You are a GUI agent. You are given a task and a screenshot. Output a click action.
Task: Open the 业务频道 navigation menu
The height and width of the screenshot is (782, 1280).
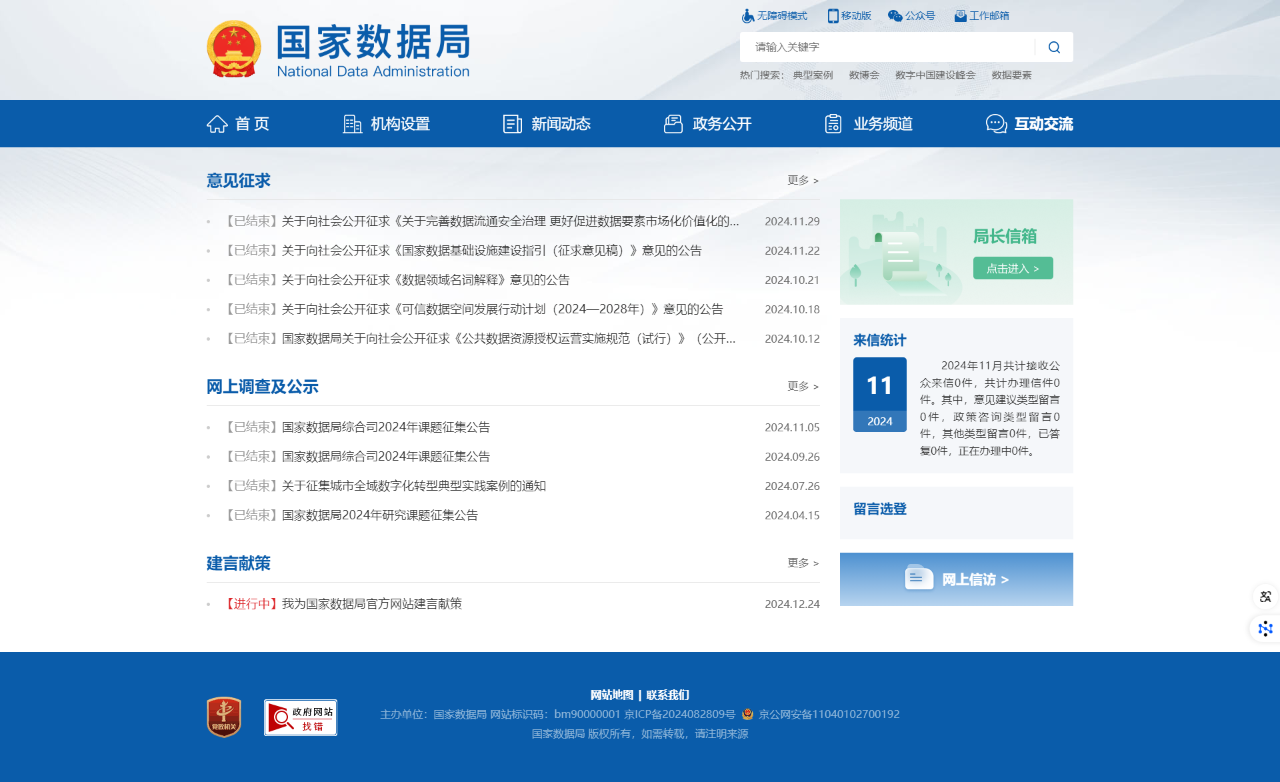(883, 124)
